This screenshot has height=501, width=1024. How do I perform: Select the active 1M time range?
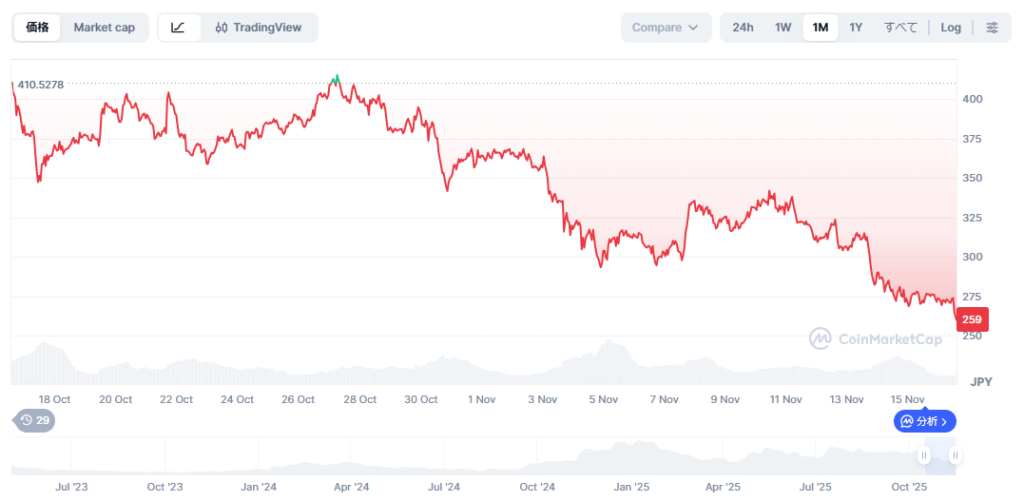[x=820, y=27]
